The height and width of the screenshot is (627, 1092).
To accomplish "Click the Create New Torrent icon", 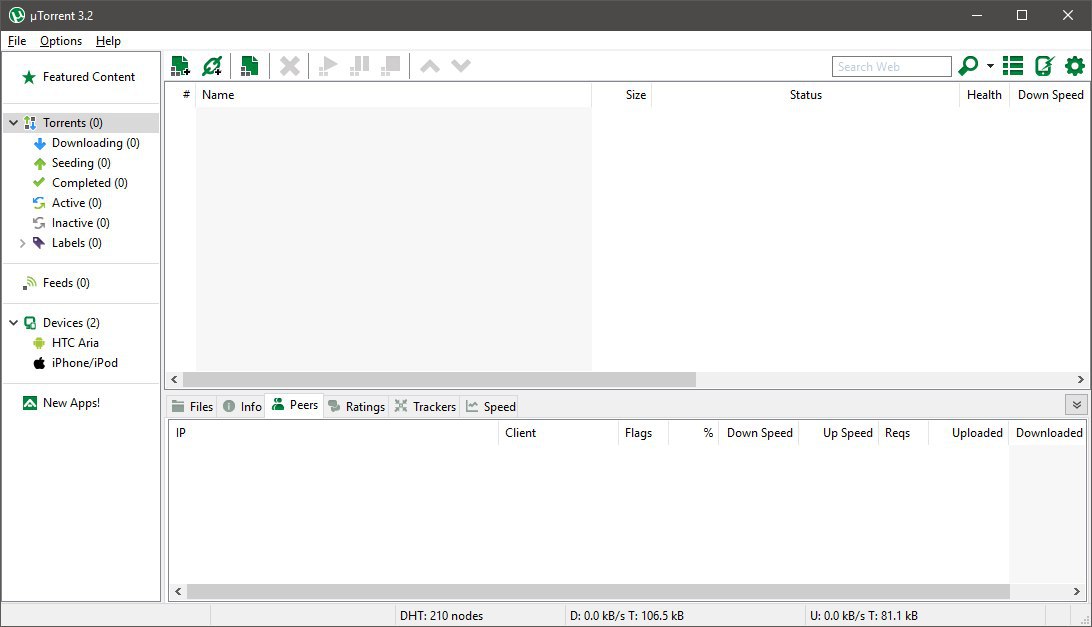I will [x=249, y=66].
